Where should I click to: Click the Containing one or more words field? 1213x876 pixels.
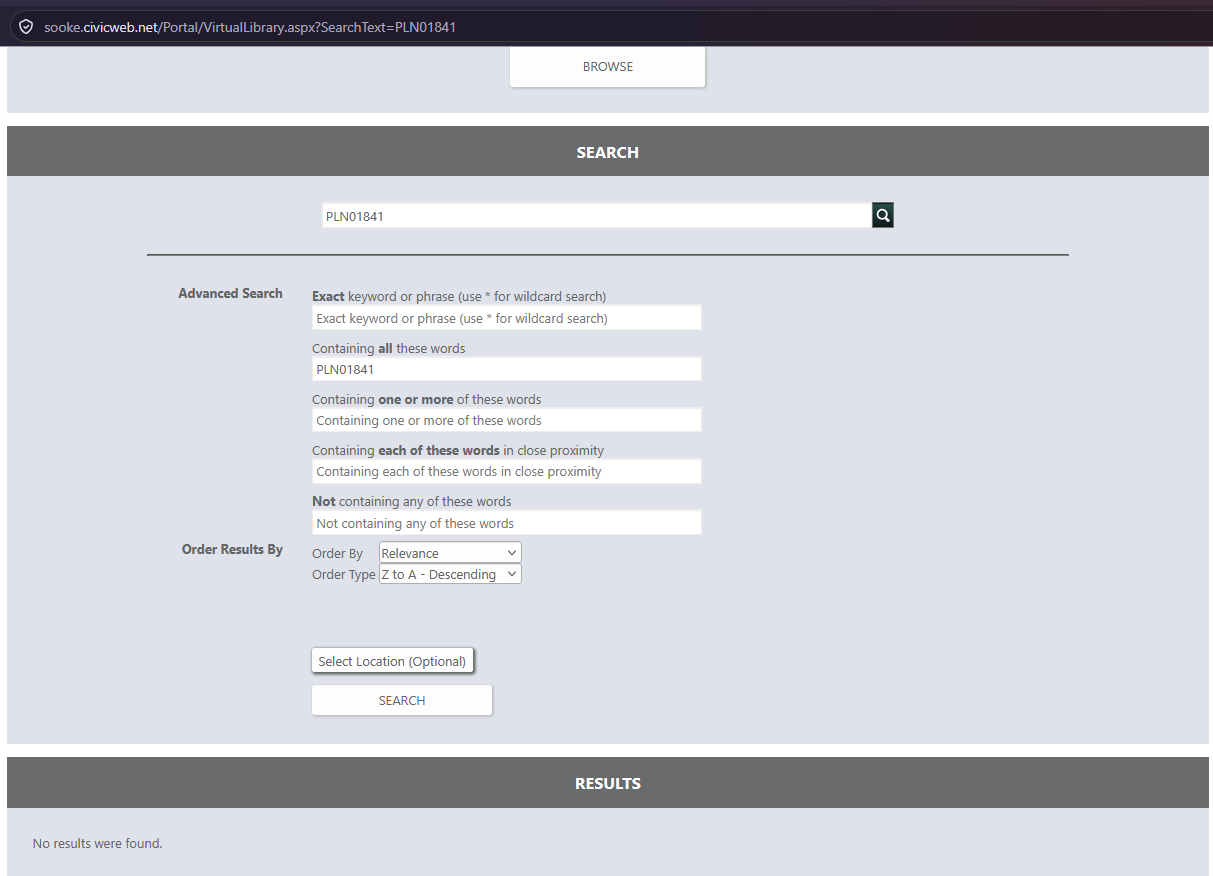pos(507,420)
